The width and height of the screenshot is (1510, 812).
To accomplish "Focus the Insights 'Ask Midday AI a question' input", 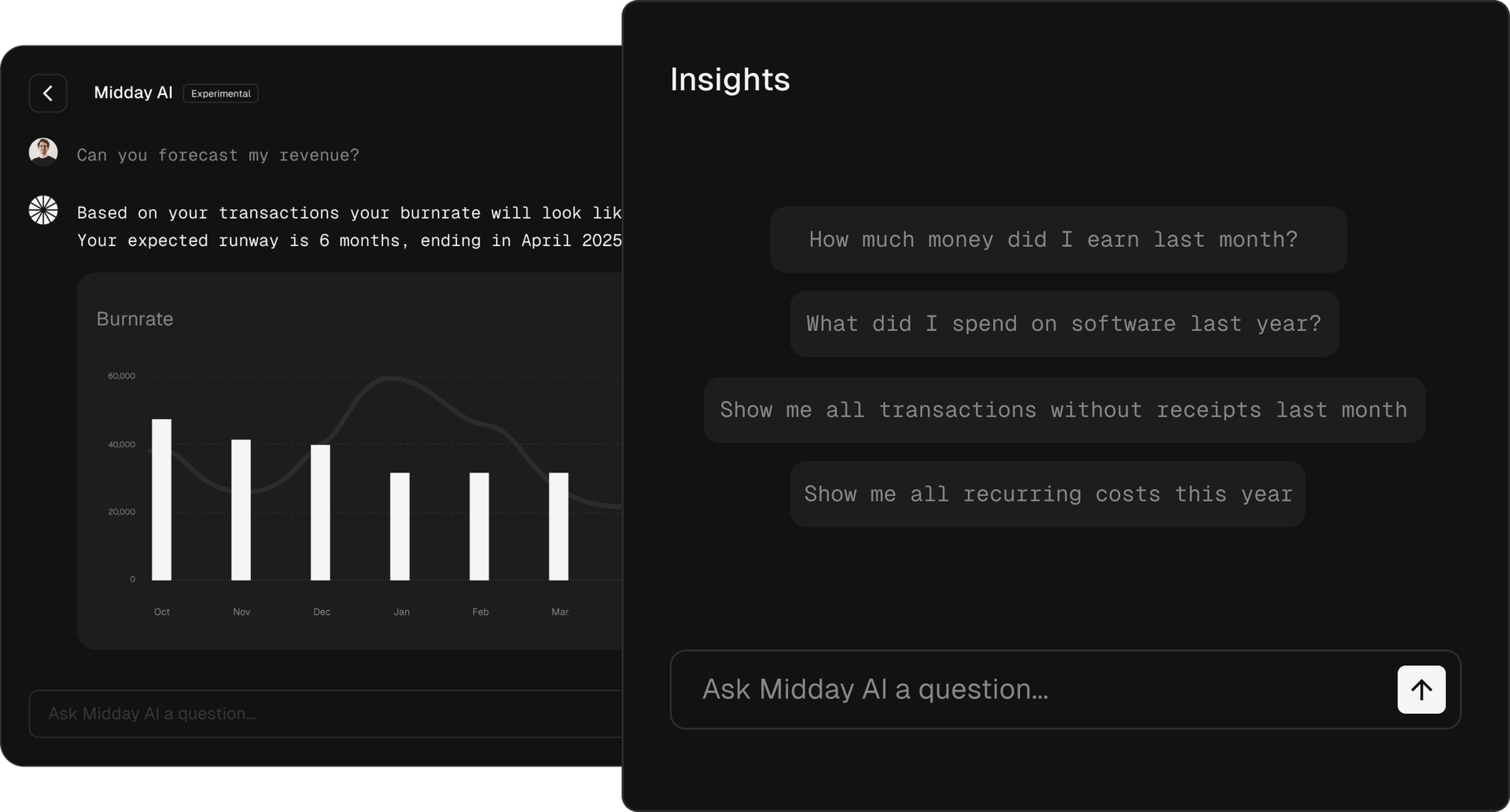I will pyautogui.click(x=875, y=689).
